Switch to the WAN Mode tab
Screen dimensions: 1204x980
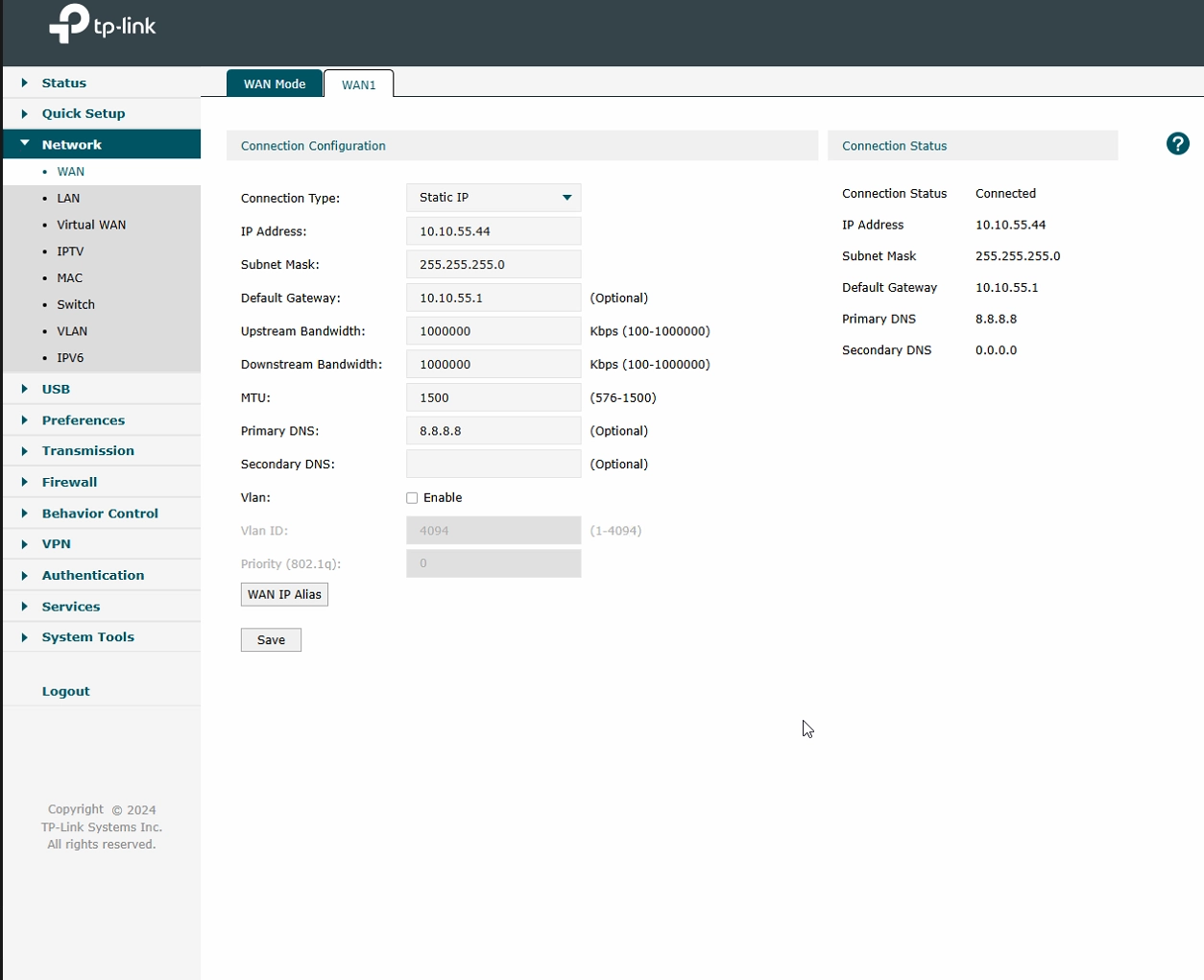click(x=275, y=84)
